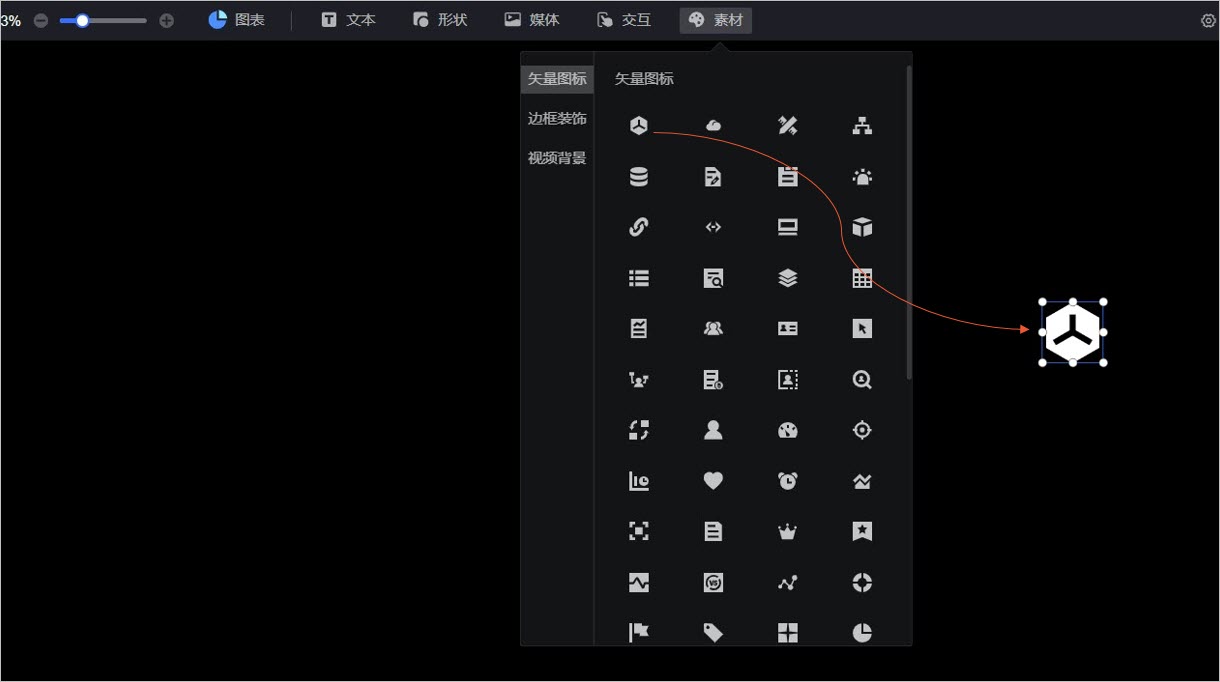This screenshot has width=1220, height=682.
Task: Choose the dashed frame portrait icon
Action: [788, 379]
